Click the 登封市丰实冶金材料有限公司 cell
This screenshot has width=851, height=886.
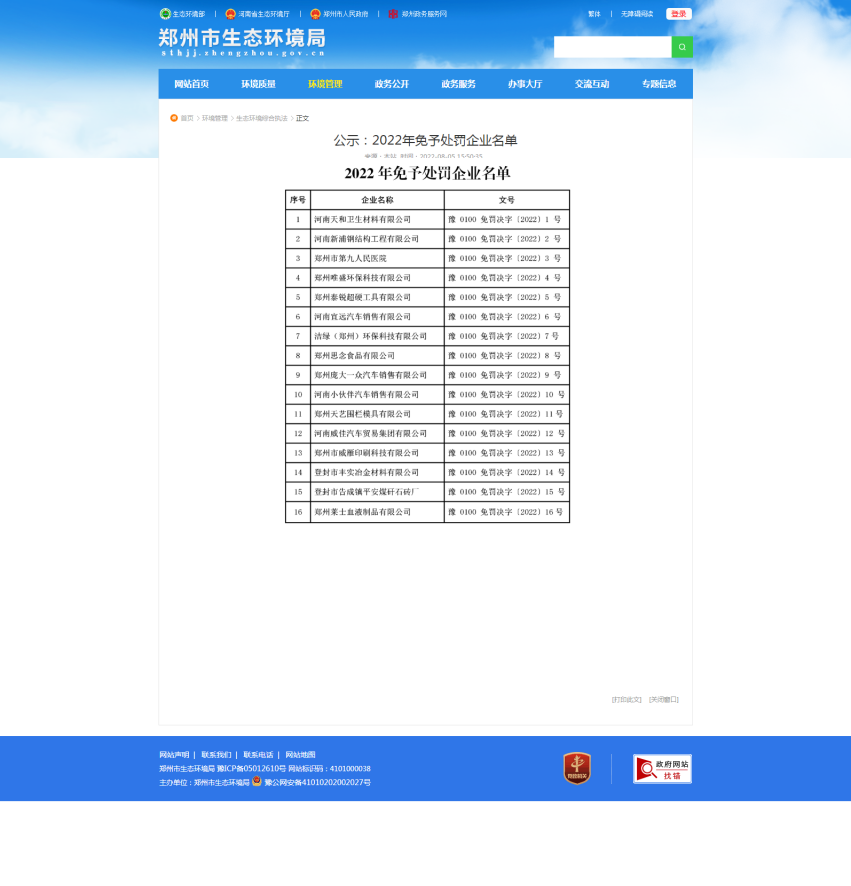click(x=377, y=473)
